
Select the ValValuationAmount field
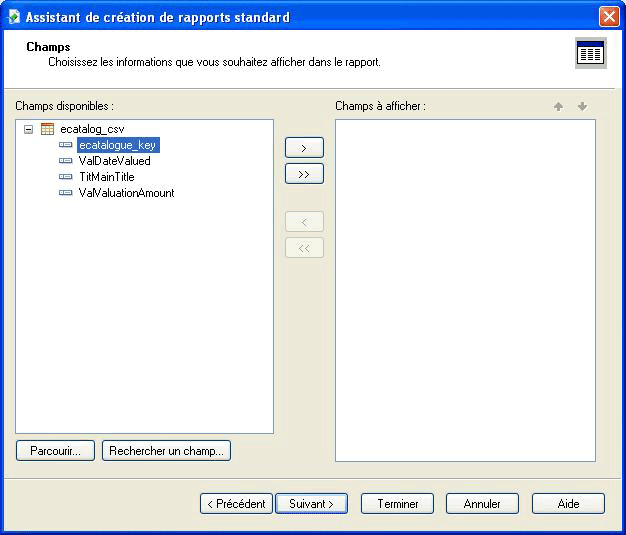coord(126,193)
